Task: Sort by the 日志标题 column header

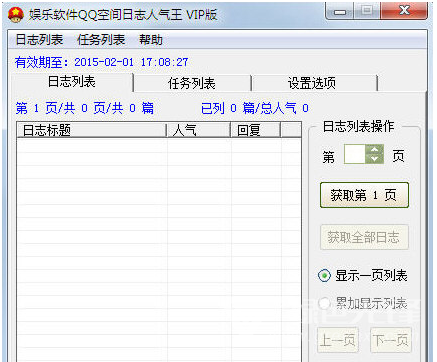Action: [x=91, y=130]
